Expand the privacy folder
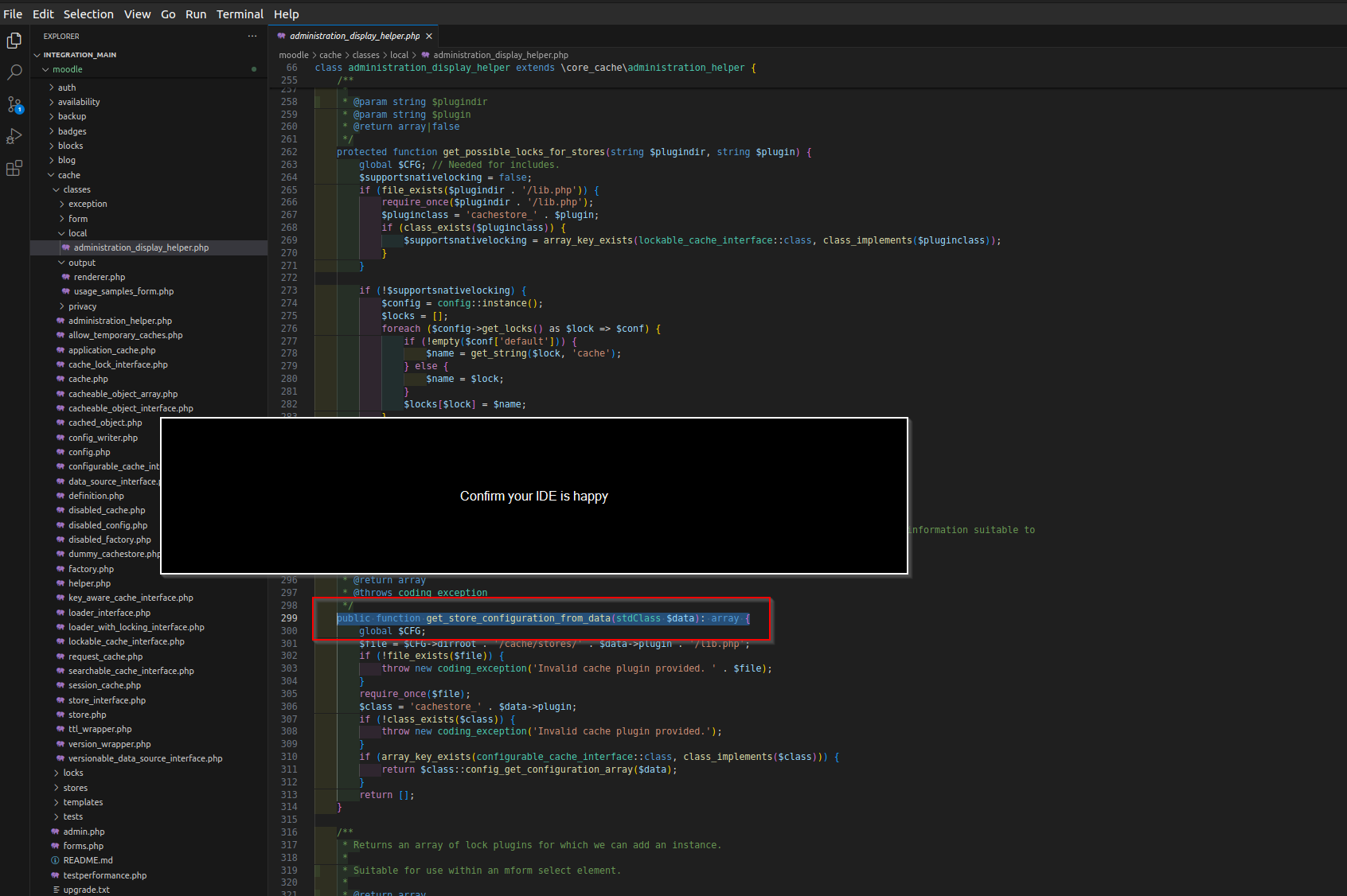The width and height of the screenshot is (1347, 896). (x=62, y=306)
